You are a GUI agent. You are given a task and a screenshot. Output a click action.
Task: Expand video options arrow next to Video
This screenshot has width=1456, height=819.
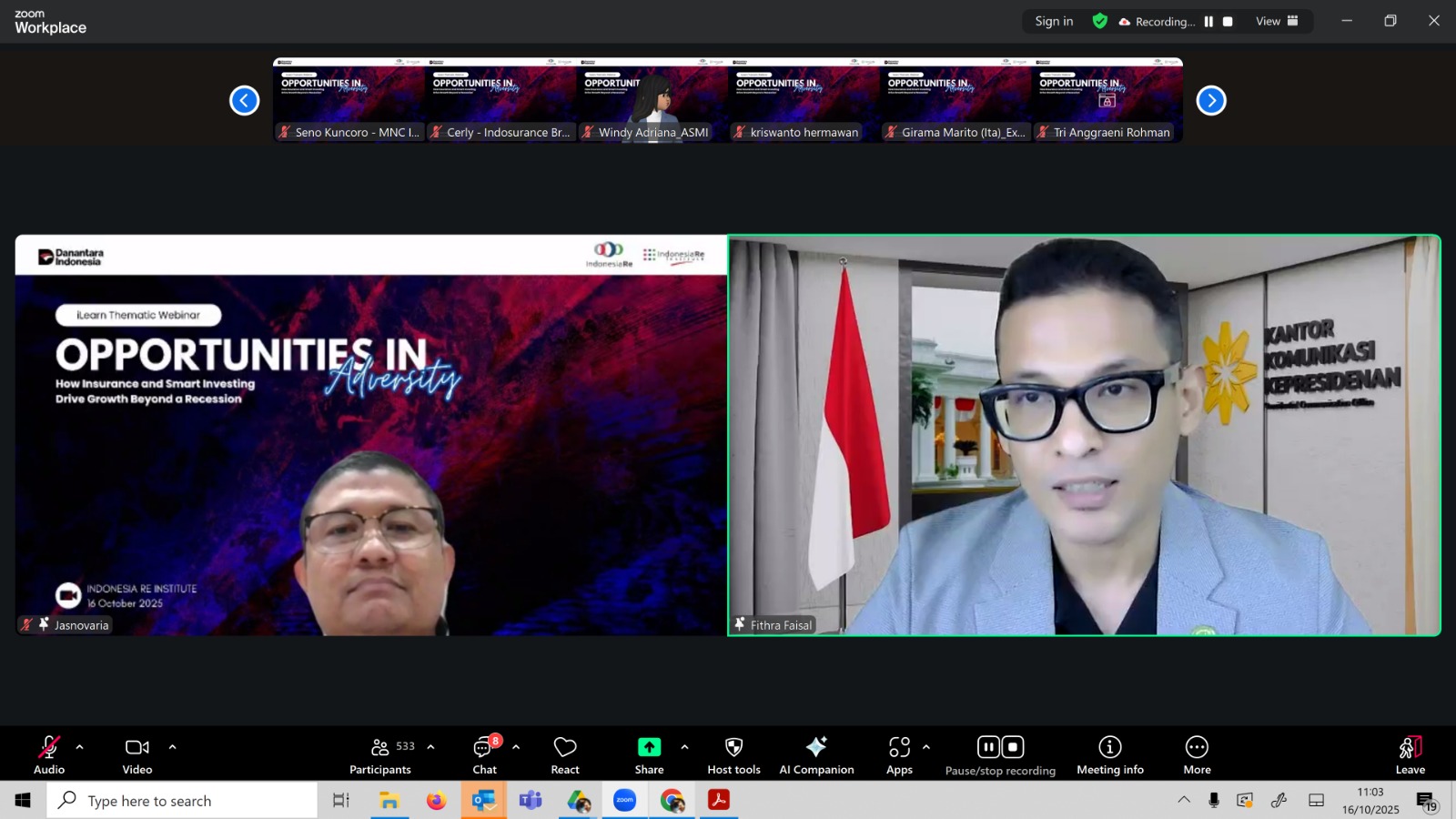[172, 747]
